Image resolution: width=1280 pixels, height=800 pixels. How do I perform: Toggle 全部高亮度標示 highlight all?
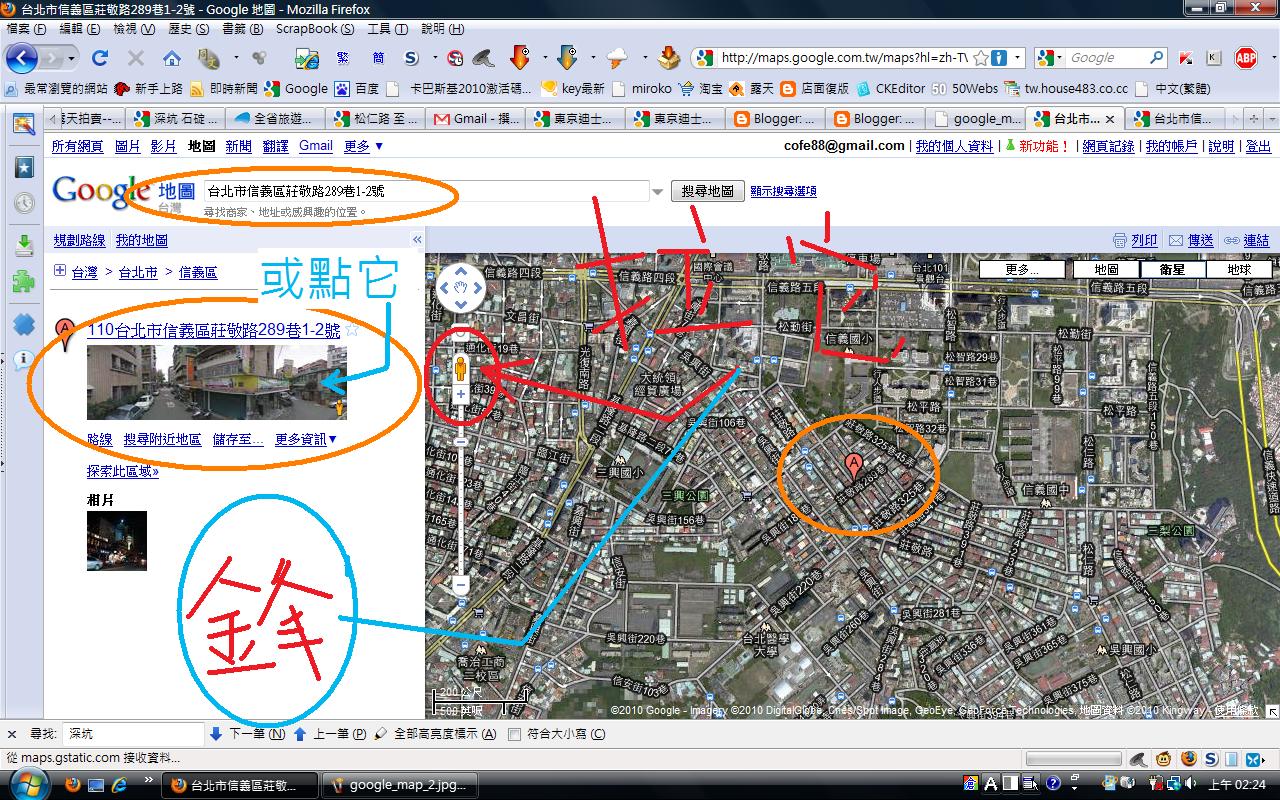click(x=436, y=734)
